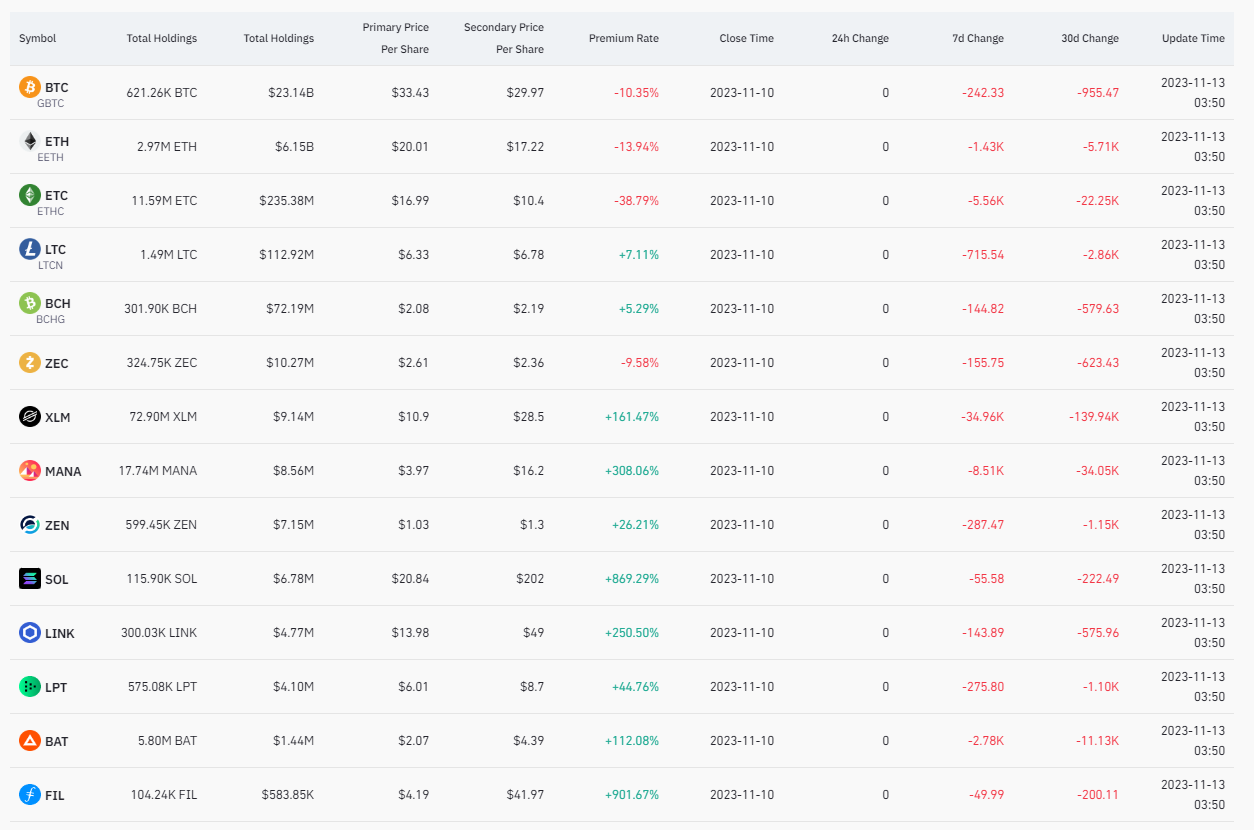Image resolution: width=1254 pixels, height=830 pixels.
Task: Click the Basic Attention Token BAT icon
Action: [30, 741]
